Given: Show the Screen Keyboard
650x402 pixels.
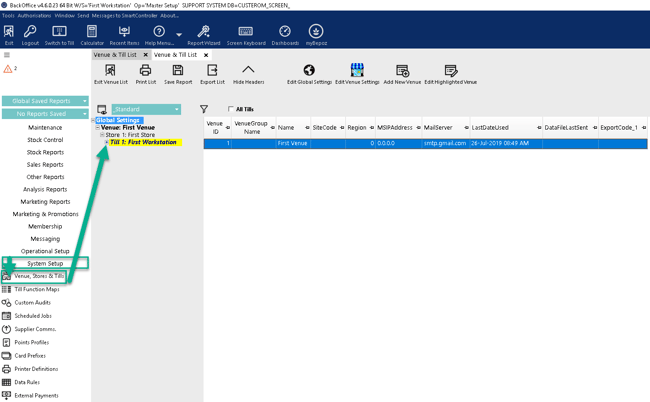Looking at the screenshot, I should 246,35.
